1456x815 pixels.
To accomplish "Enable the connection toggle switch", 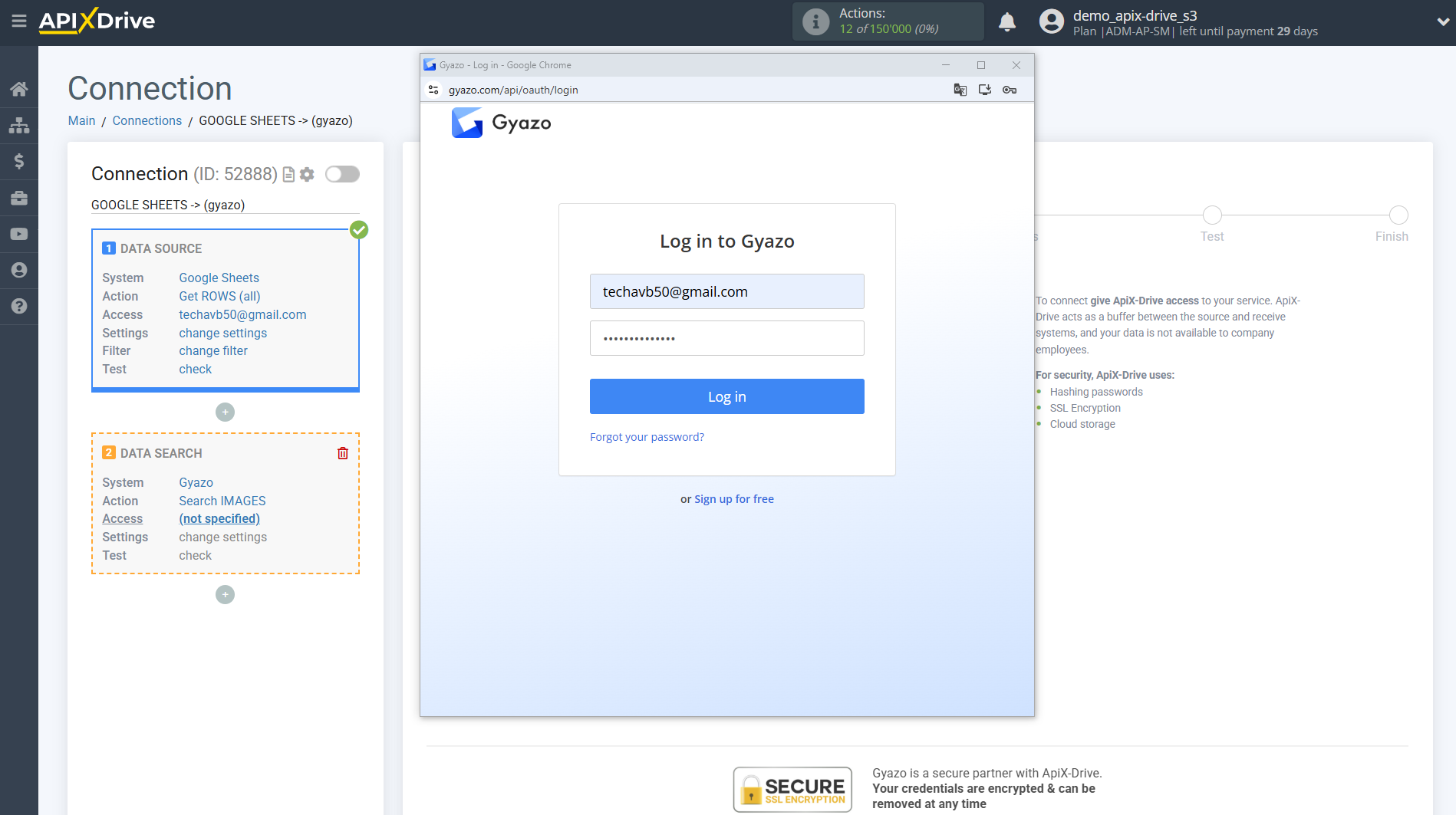I will (342, 174).
